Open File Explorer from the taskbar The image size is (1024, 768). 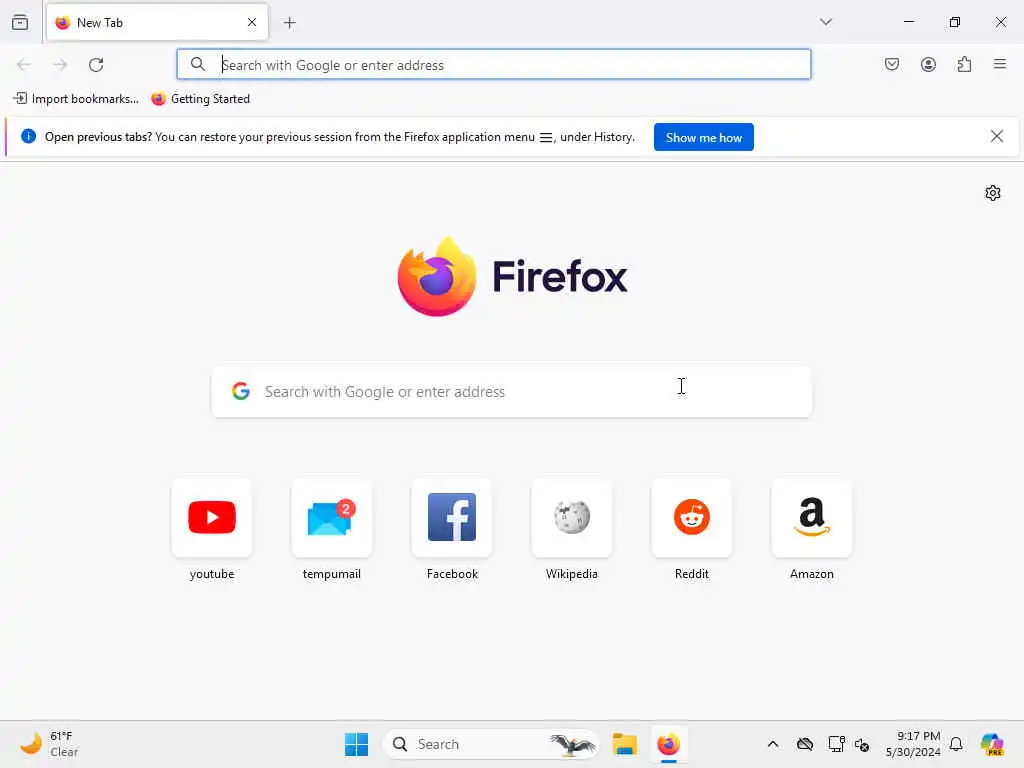click(x=624, y=744)
